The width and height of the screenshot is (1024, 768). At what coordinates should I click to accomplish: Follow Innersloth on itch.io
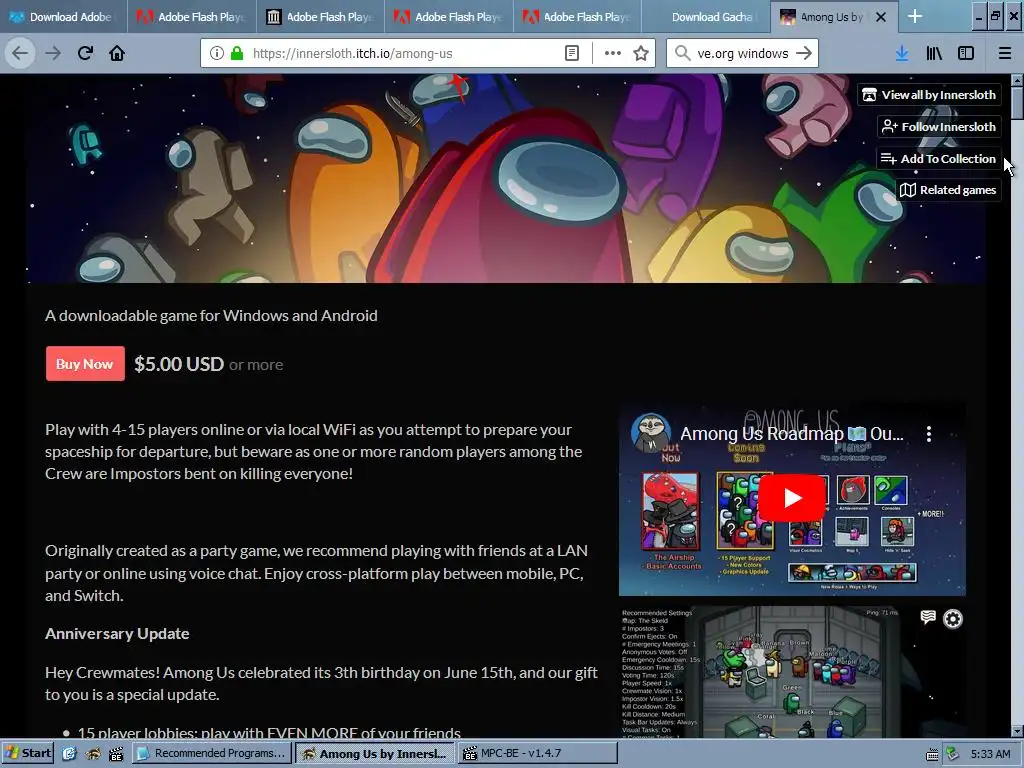point(939,127)
